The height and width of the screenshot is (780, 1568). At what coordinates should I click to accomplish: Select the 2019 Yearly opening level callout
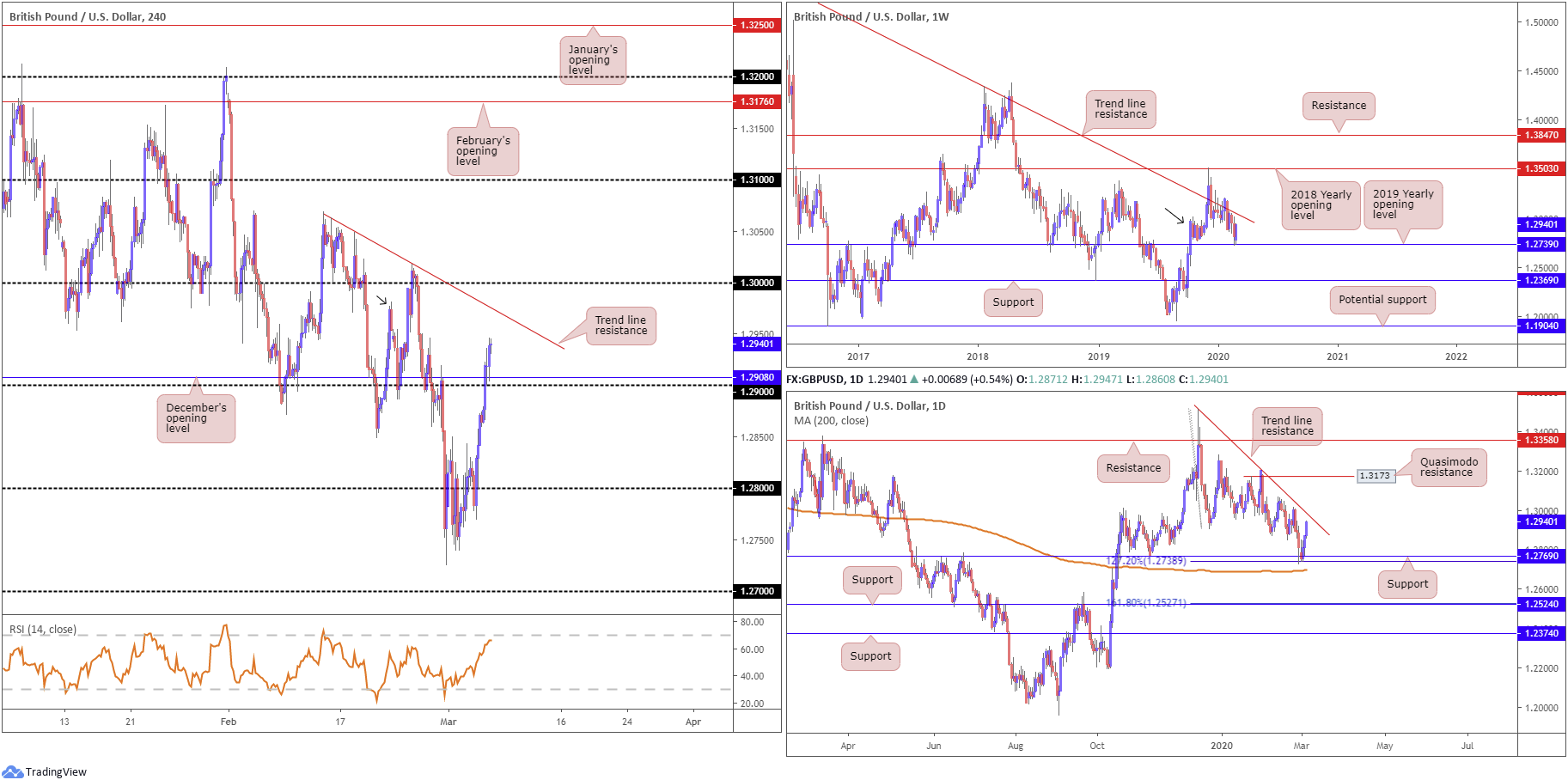(x=1403, y=204)
